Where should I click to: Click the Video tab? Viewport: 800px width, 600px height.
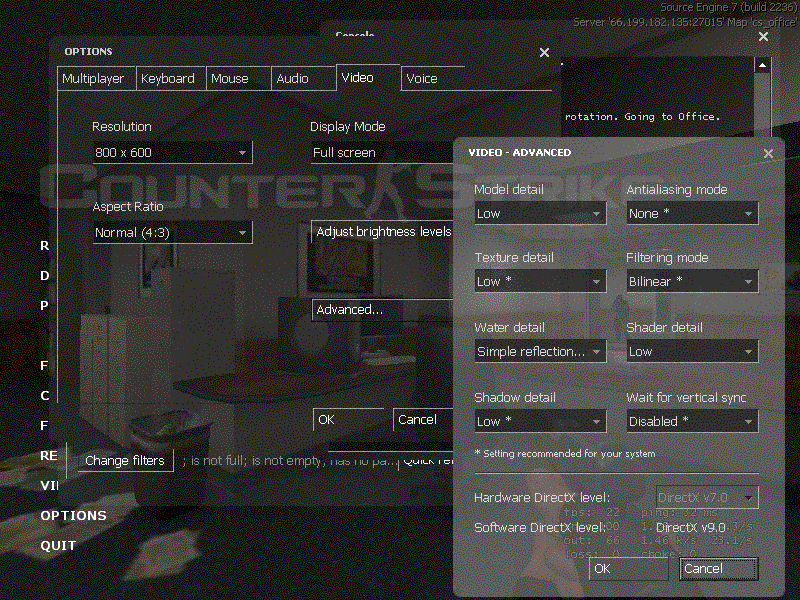pos(368,78)
